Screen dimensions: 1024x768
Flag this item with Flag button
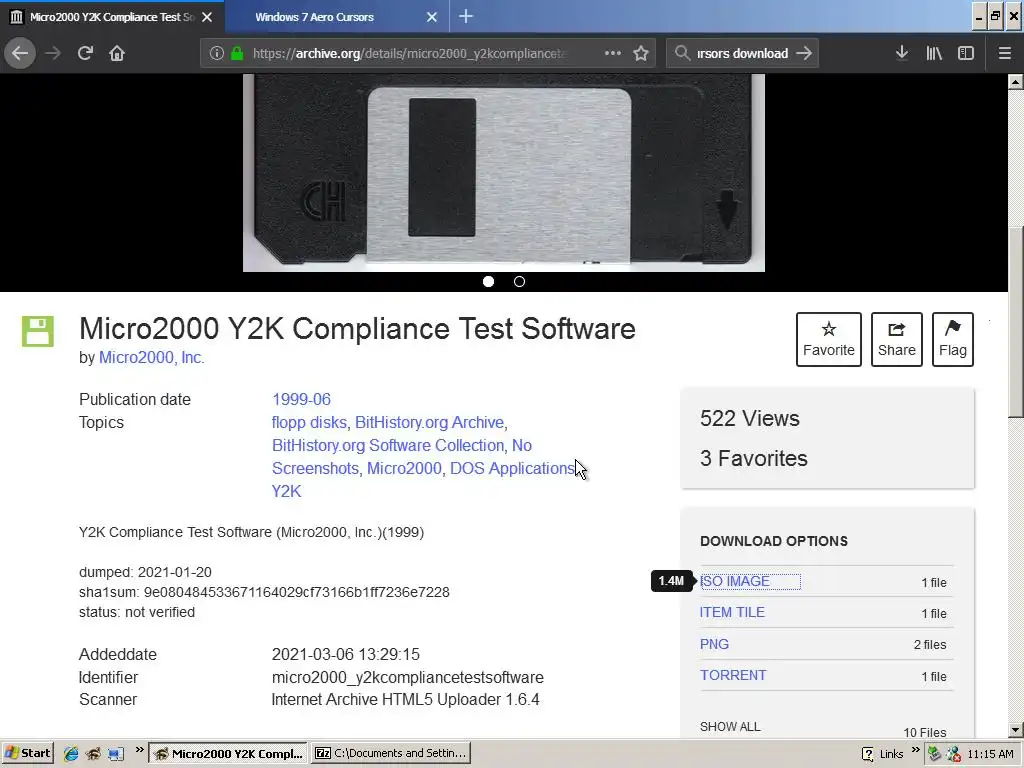click(953, 340)
